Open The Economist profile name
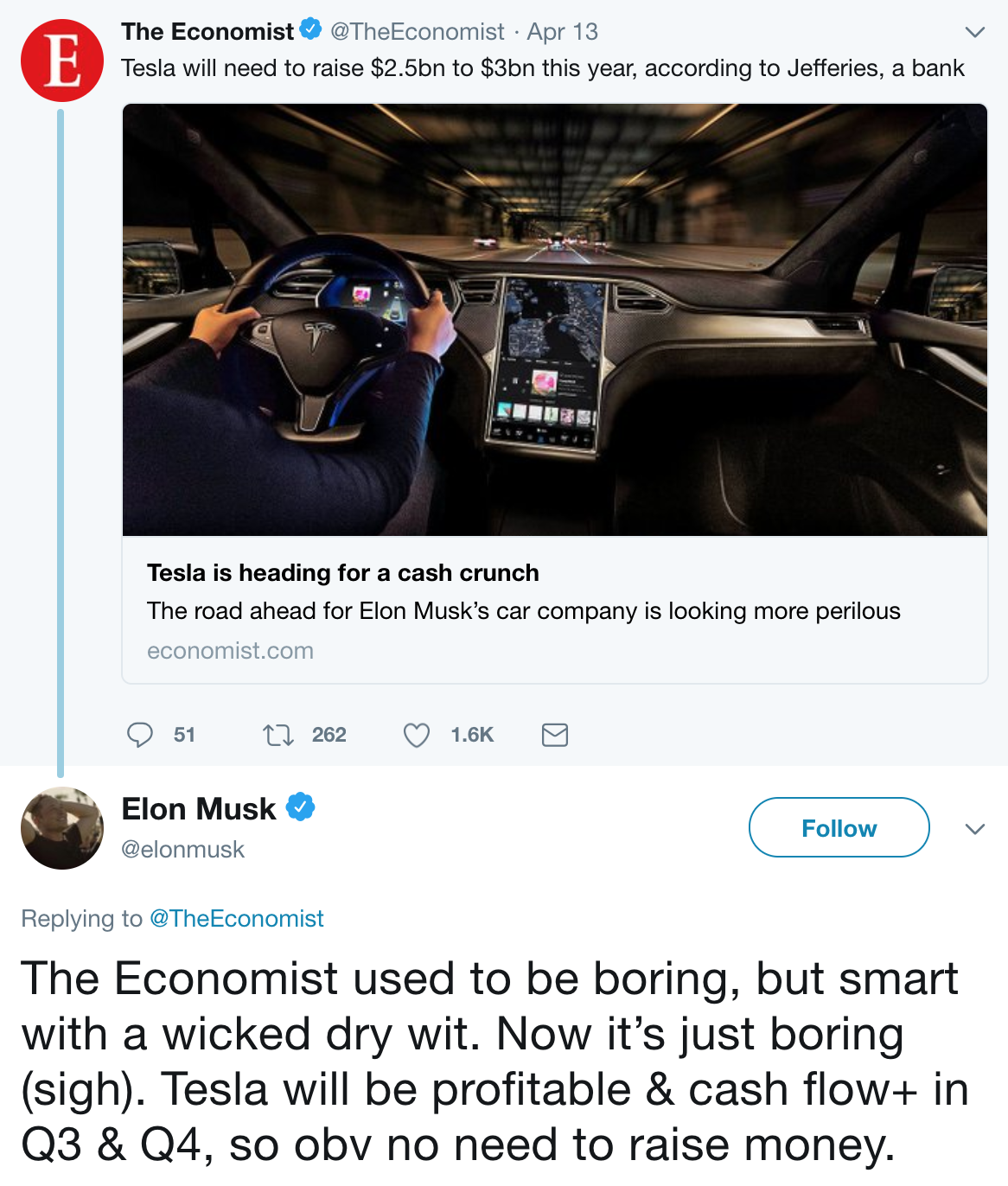1008x1186 pixels. [207, 32]
